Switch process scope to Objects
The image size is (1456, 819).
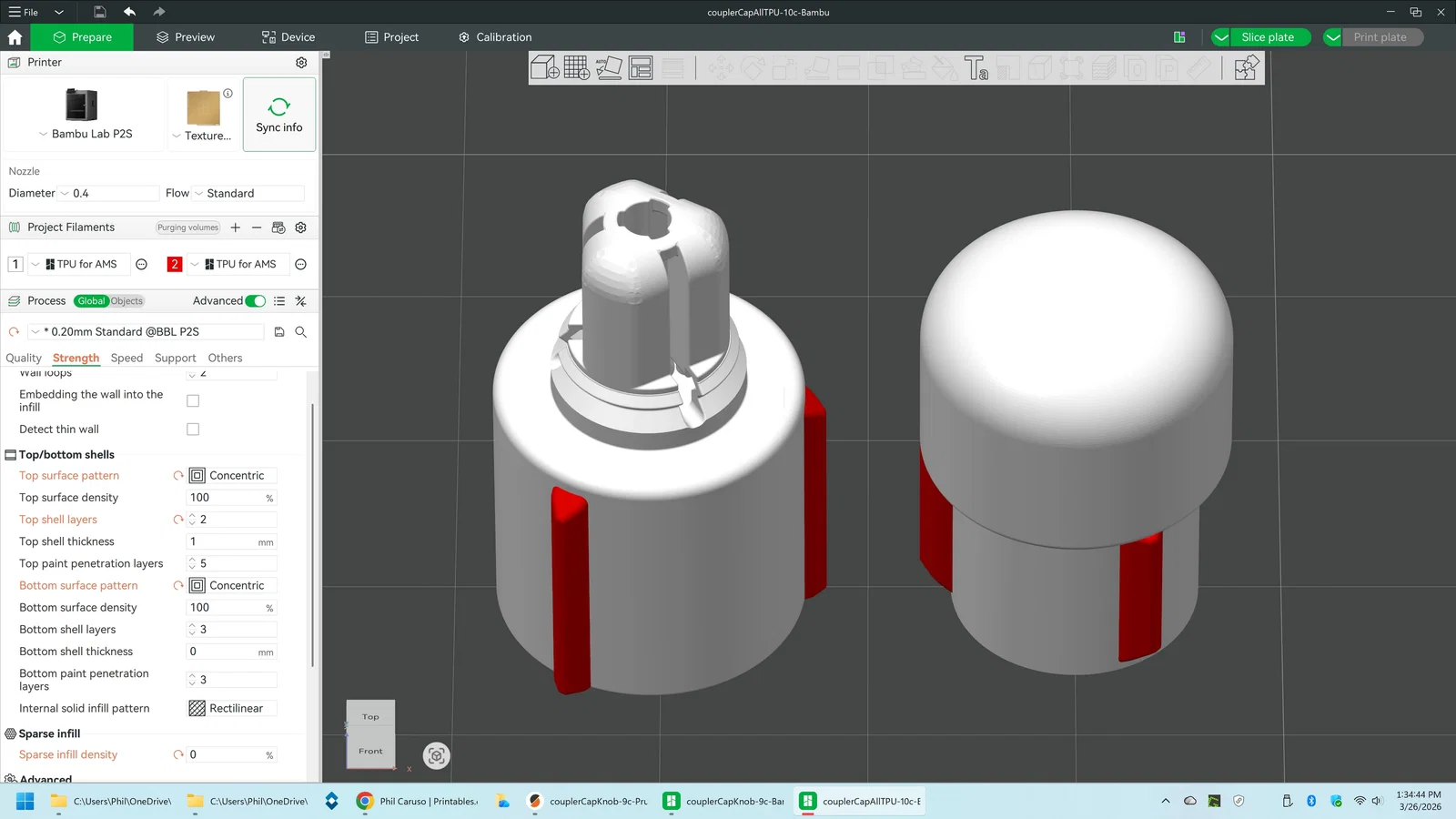[127, 301]
